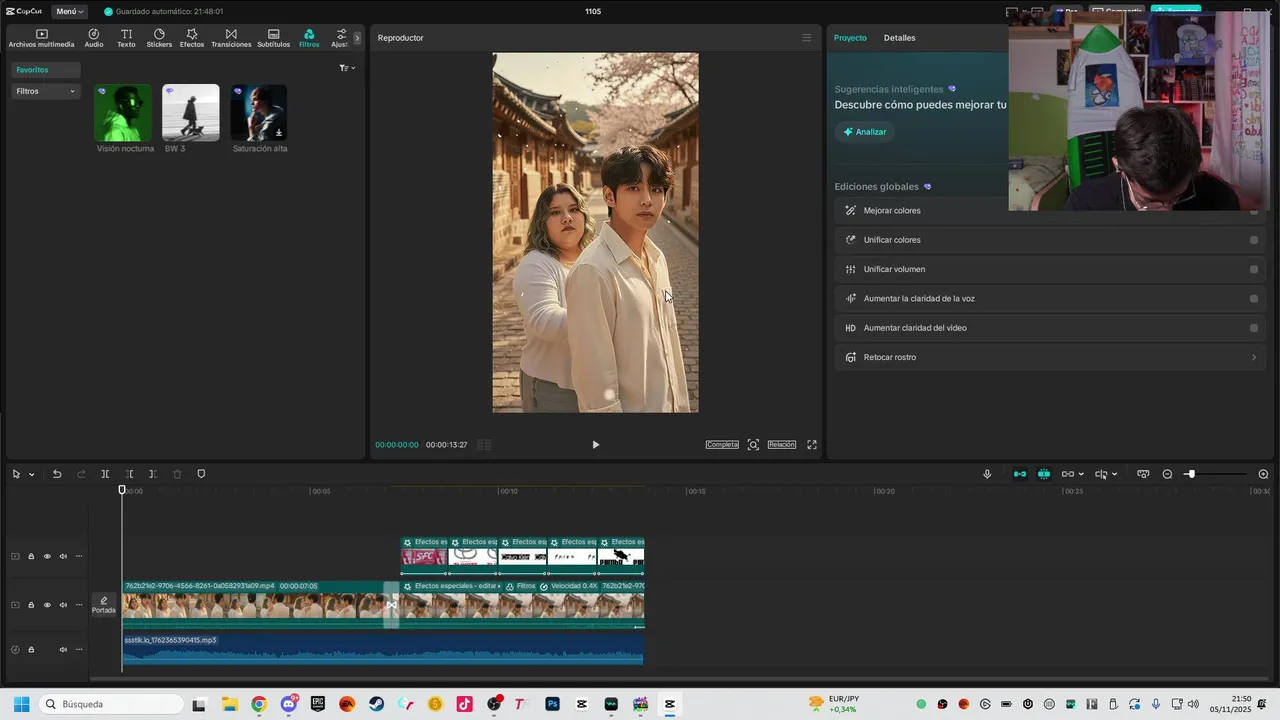Open the Relación aspect ratio button
Screen dimensions: 1280x720
click(782, 445)
